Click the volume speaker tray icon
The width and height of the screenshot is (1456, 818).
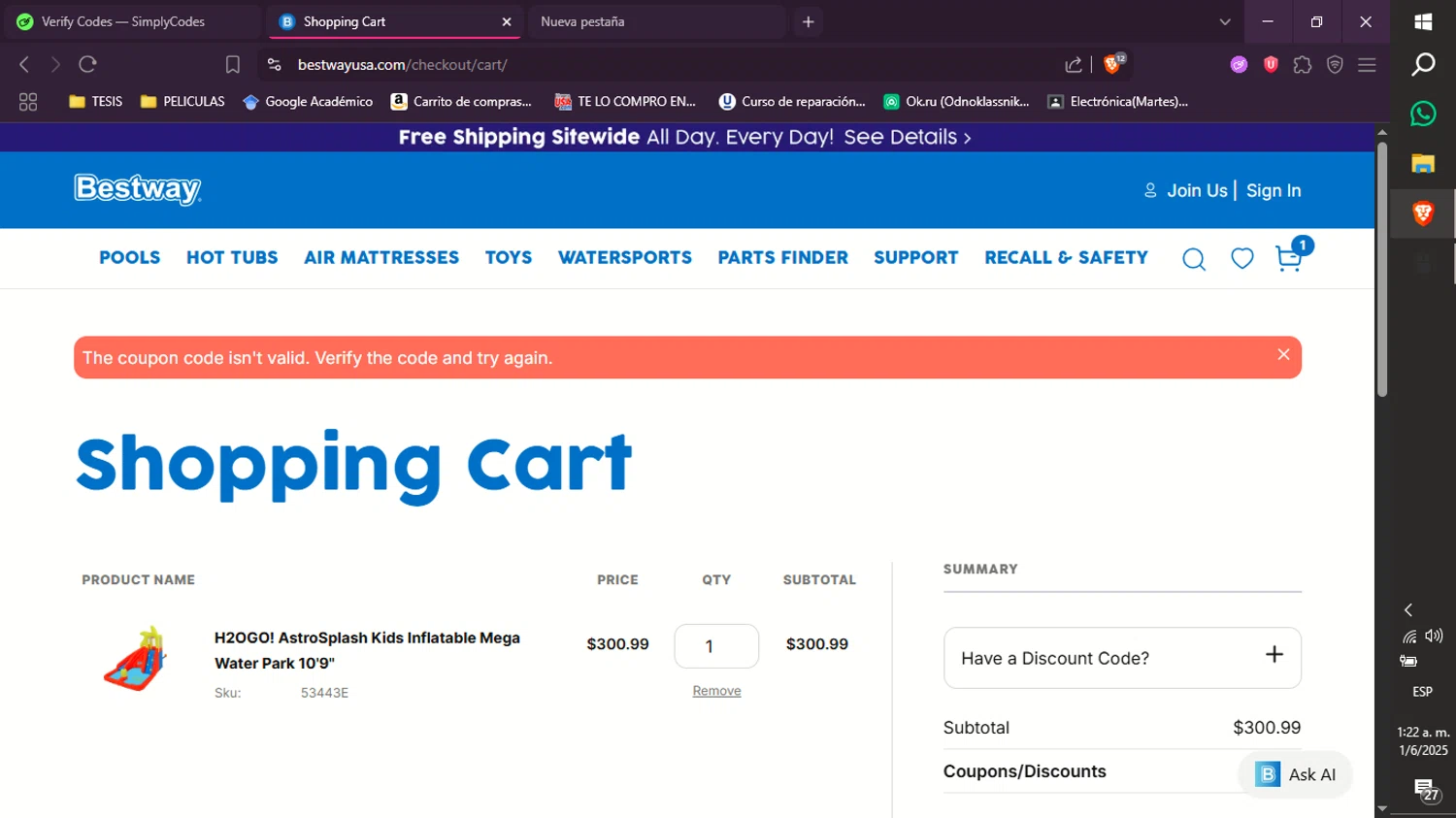coord(1435,636)
